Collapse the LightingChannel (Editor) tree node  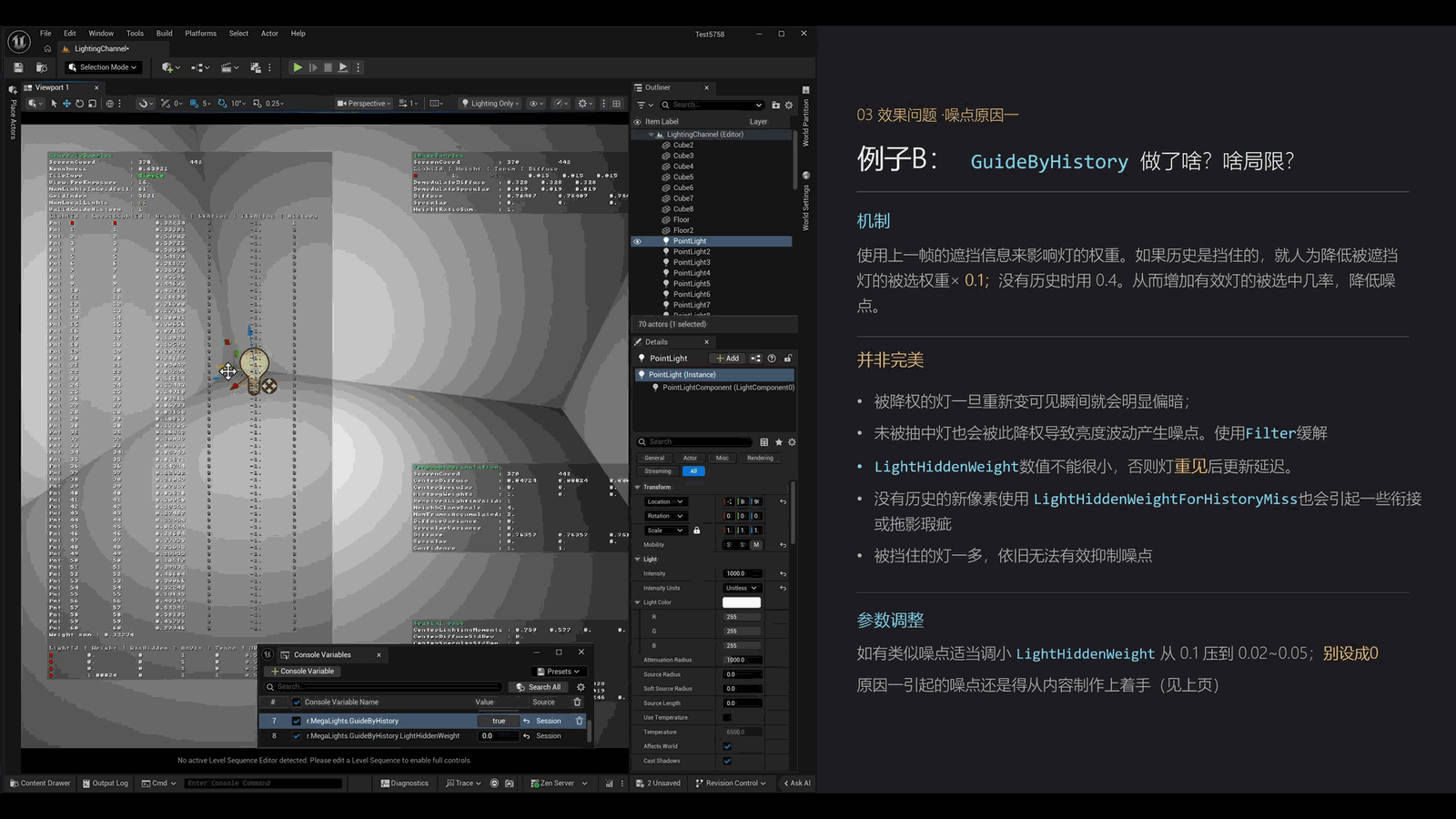[x=652, y=135]
